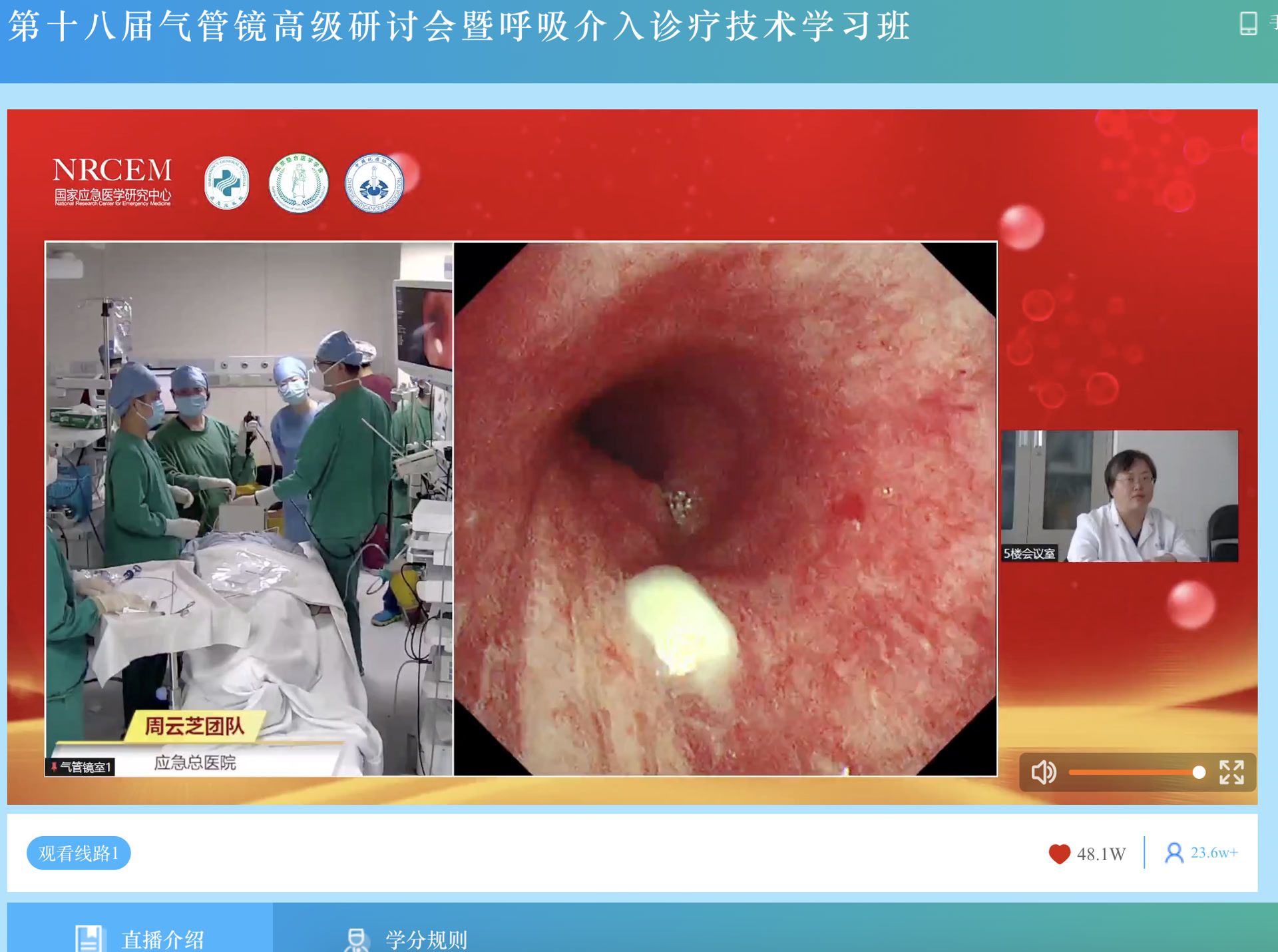Mute the live stream speaker icon

[1044, 772]
